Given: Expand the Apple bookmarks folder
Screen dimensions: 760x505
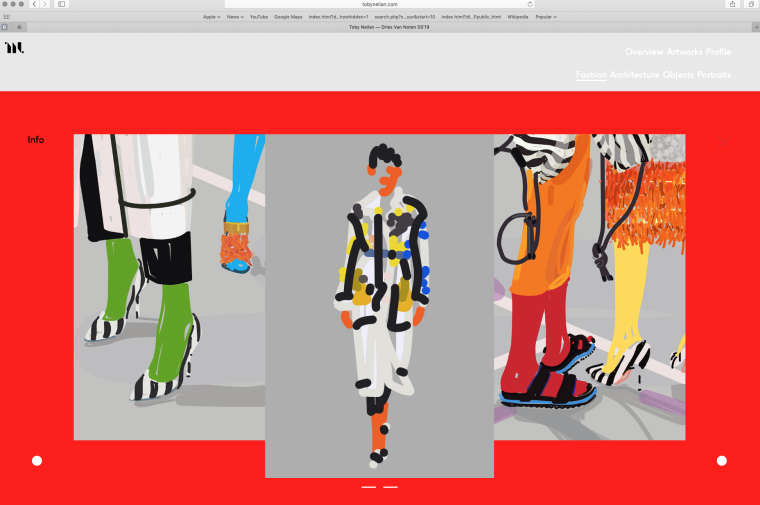Looking at the screenshot, I should tap(211, 17).
